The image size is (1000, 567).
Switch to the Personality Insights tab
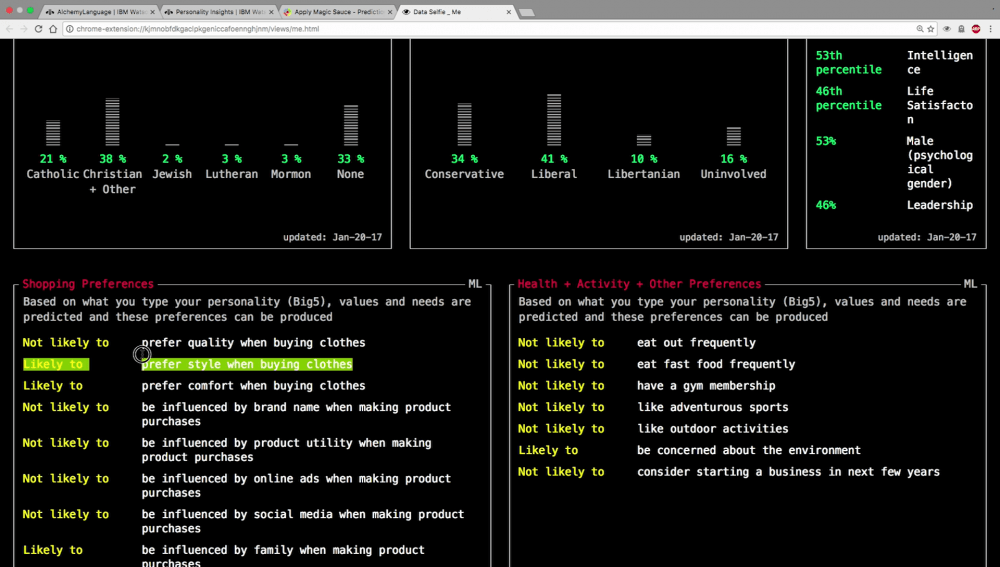(x=213, y=12)
